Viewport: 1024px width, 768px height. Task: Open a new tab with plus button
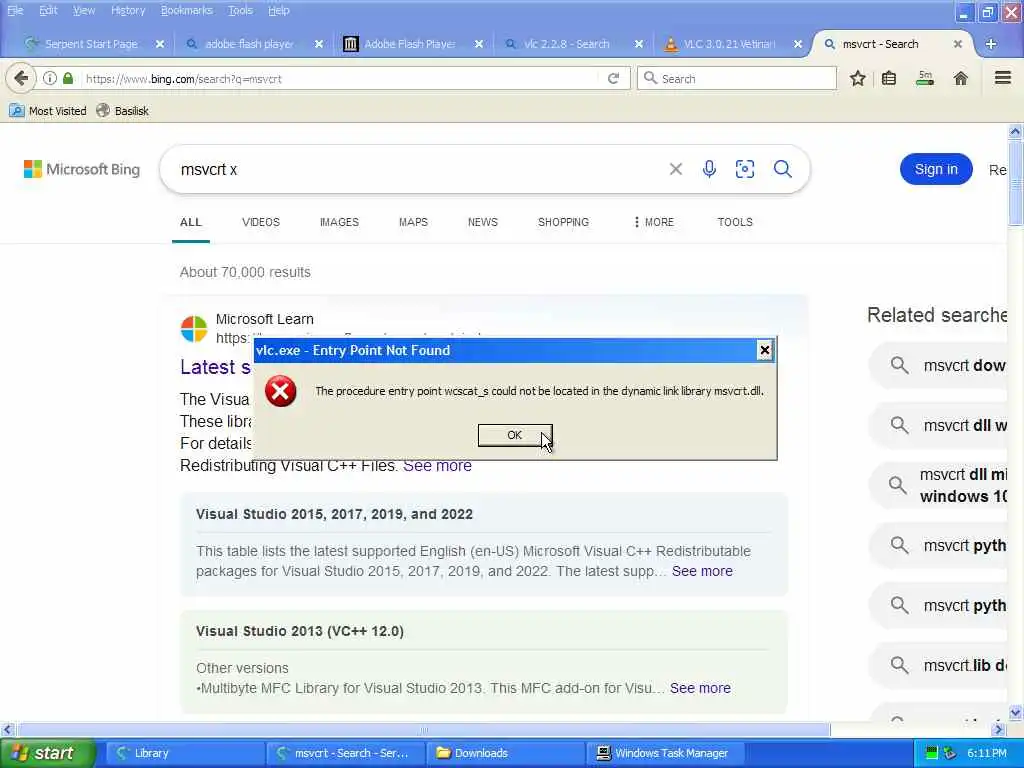(991, 44)
